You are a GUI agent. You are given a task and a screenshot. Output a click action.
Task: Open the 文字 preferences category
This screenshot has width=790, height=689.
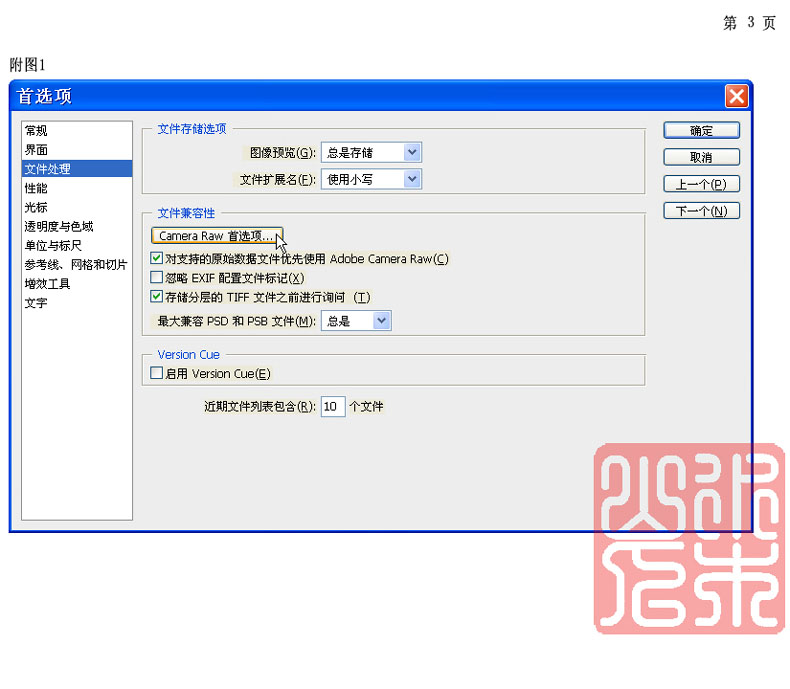pyautogui.click(x=77, y=303)
